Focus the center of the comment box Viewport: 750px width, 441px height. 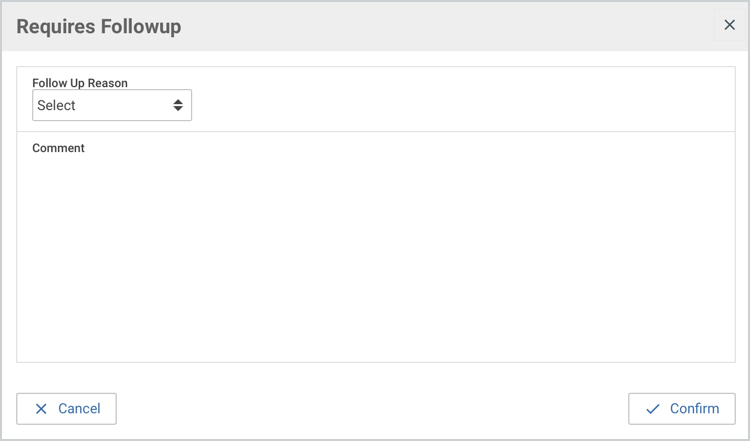coord(375,255)
